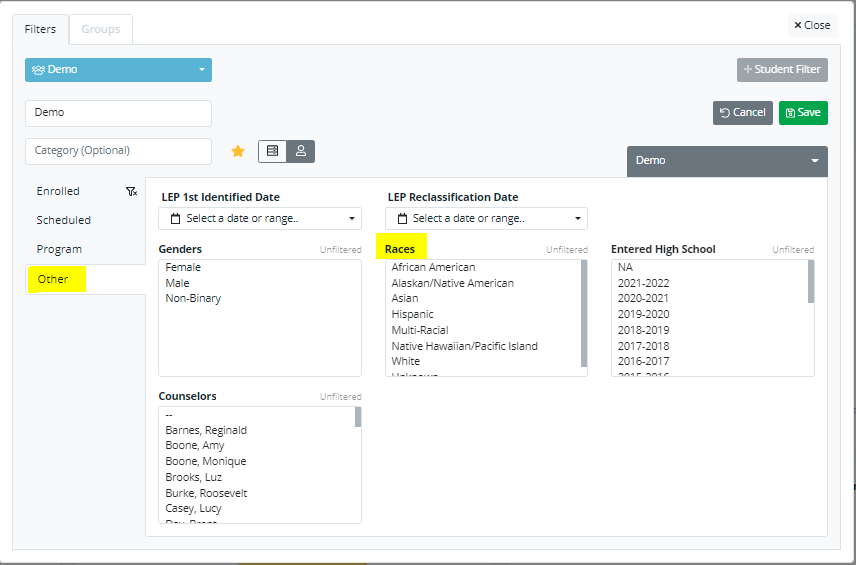Select Hispanic in the Races list
Image resolution: width=856 pixels, height=565 pixels.
pos(413,314)
